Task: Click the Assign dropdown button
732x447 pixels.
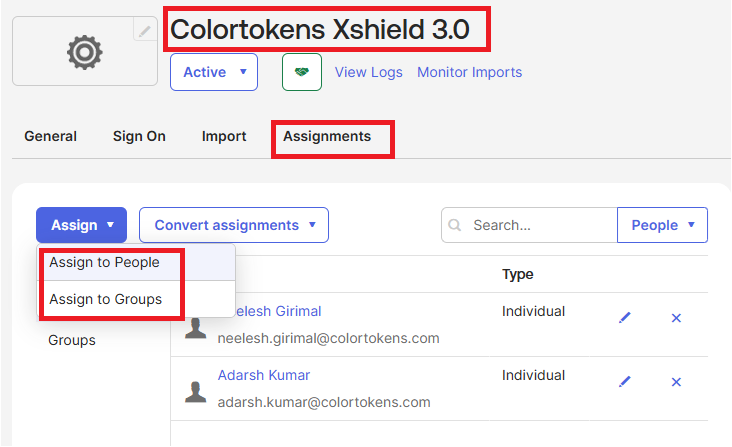Action: [x=81, y=225]
